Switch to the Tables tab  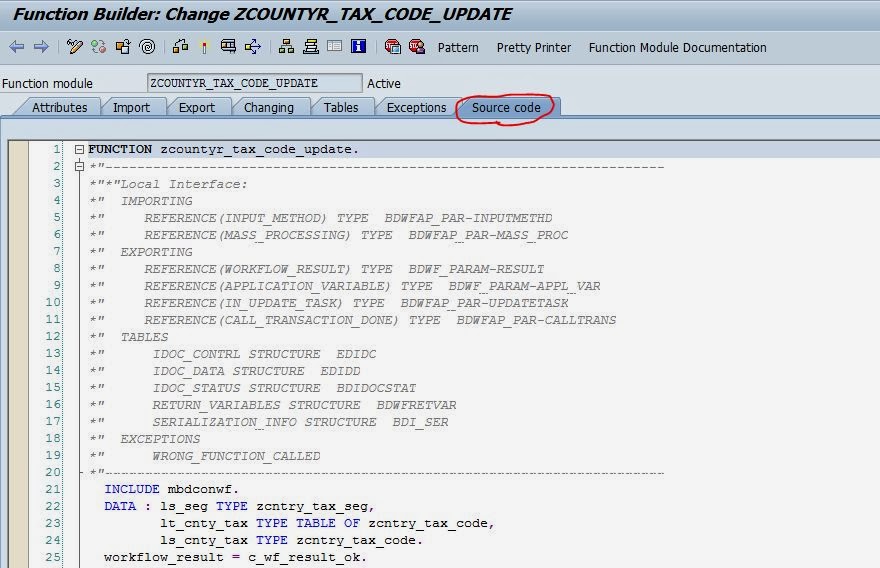point(341,107)
